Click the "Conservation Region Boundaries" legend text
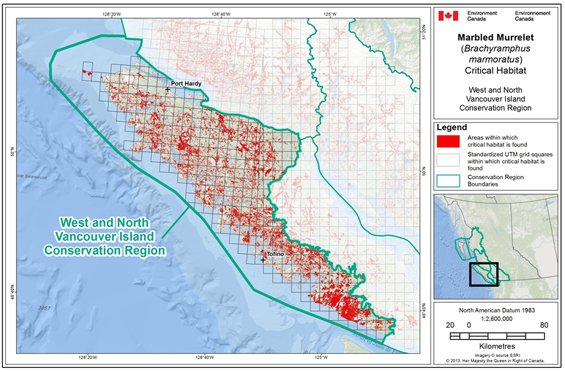 point(495,181)
